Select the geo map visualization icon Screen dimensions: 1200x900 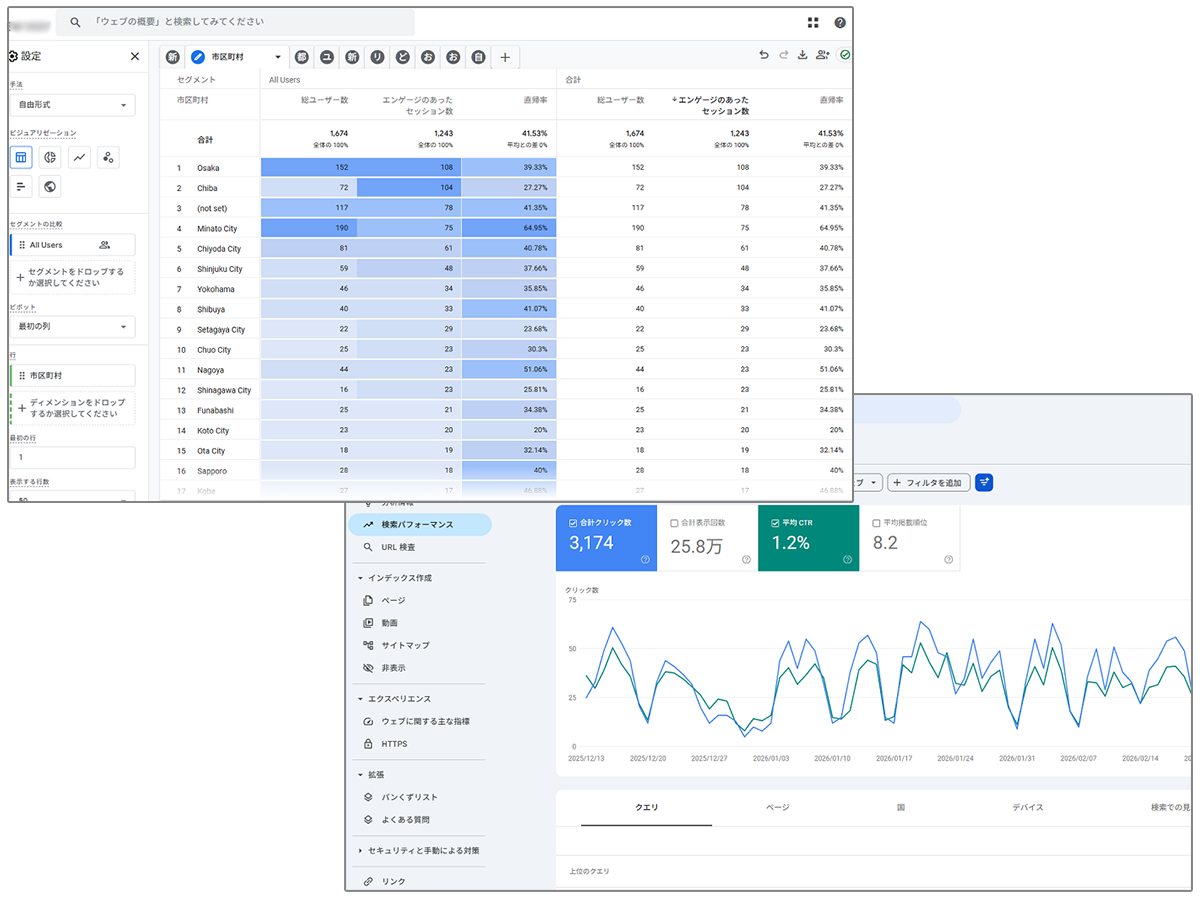coord(50,186)
